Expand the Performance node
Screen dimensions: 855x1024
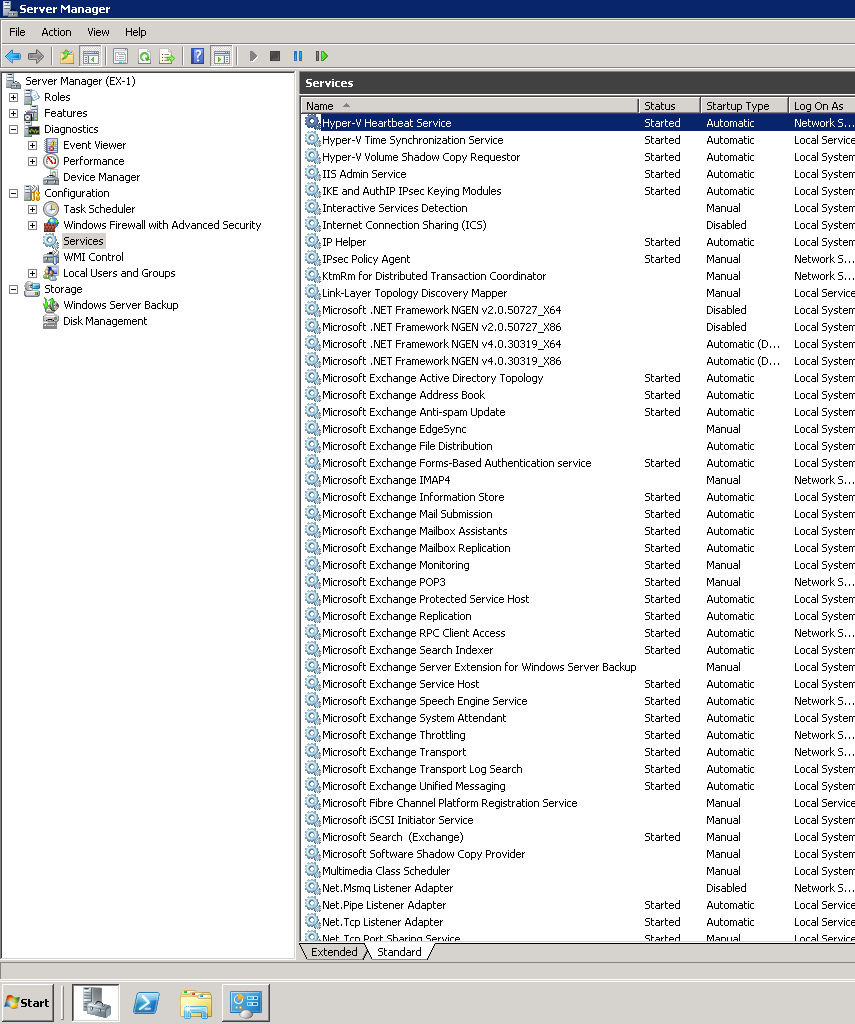coord(33,161)
